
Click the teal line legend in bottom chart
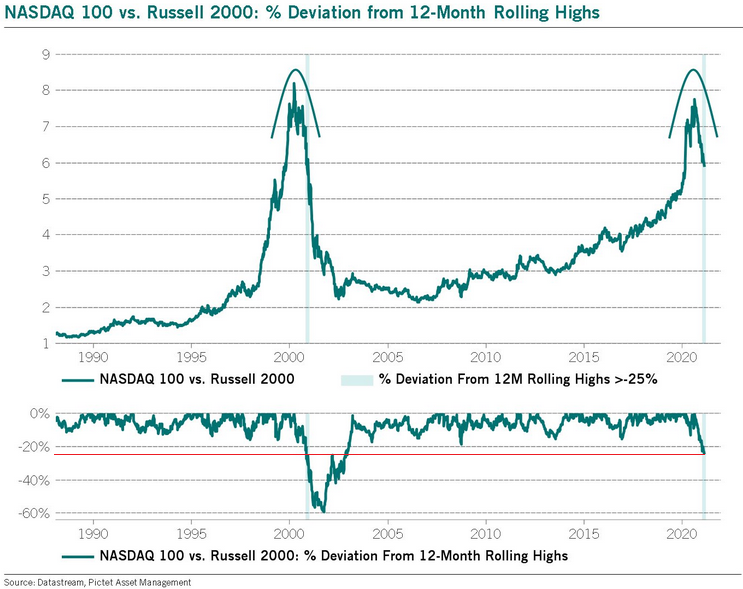pyautogui.click(x=78, y=556)
